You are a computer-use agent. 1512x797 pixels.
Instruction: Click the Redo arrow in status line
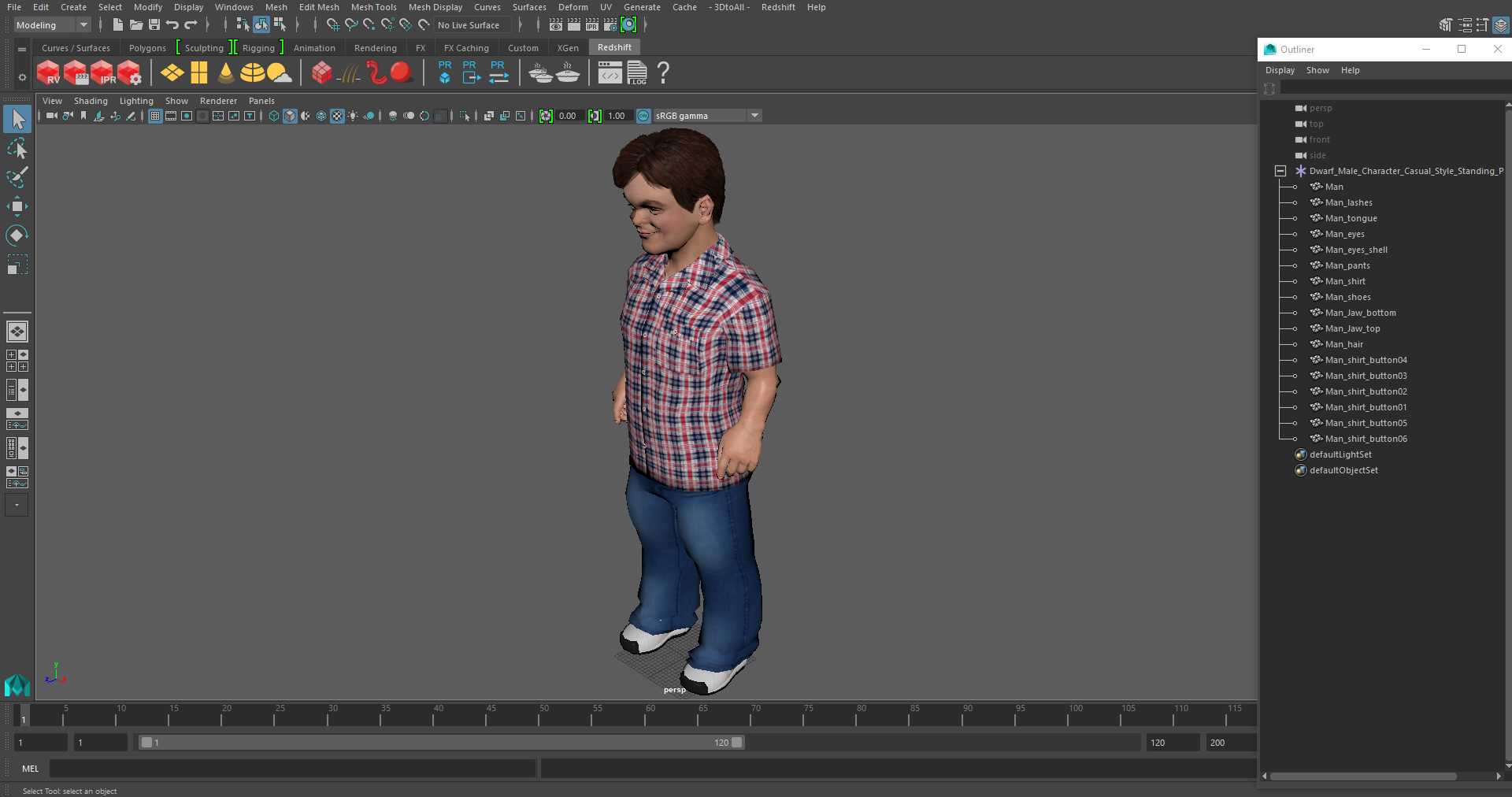(191, 25)
